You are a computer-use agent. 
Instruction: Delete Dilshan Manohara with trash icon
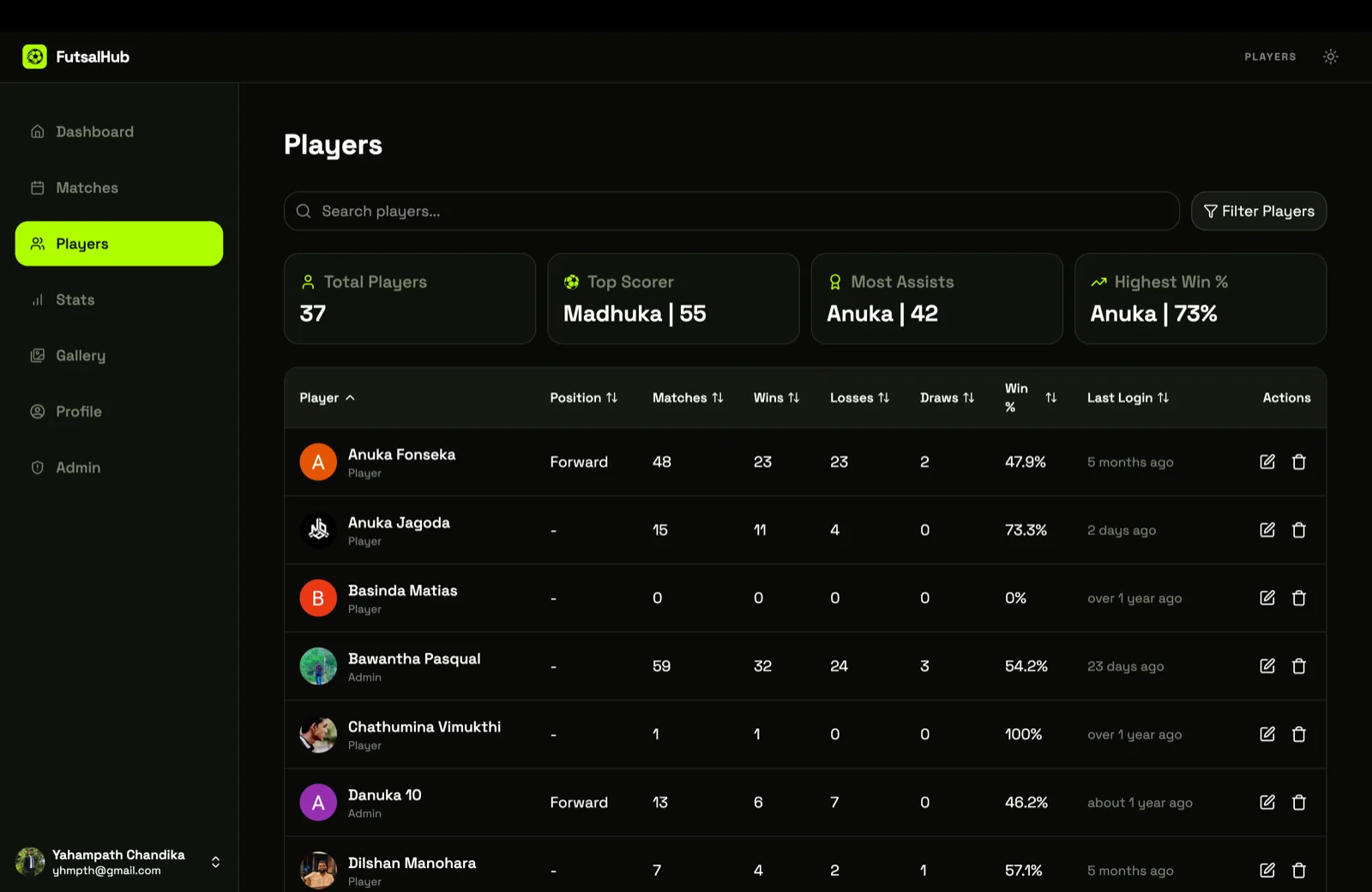[x=1299, y=870]
